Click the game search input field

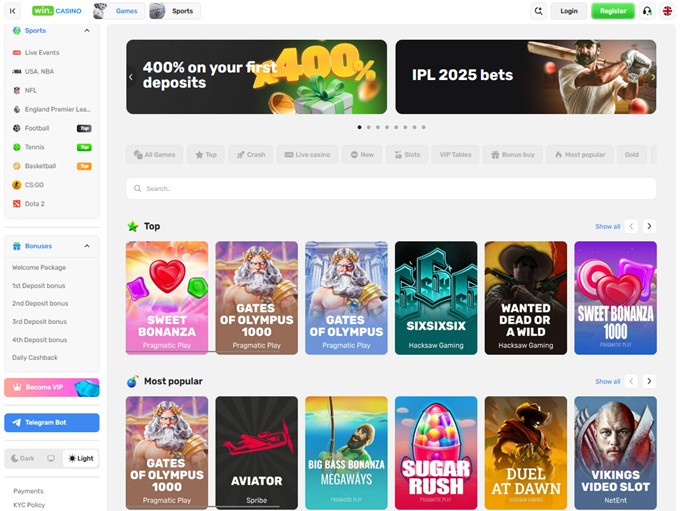click(391, 188)
